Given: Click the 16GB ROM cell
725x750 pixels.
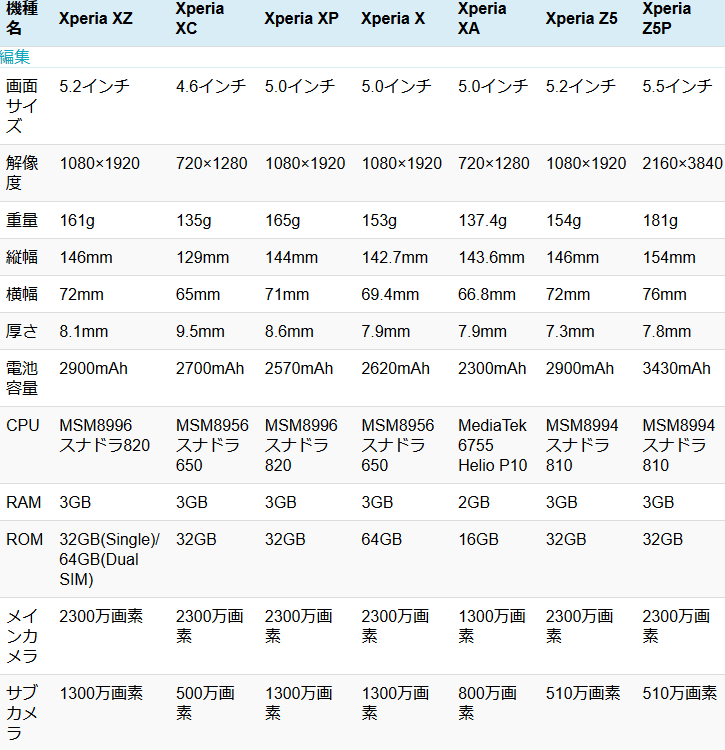Looking at the screenshot, I should tap(478, 539).
